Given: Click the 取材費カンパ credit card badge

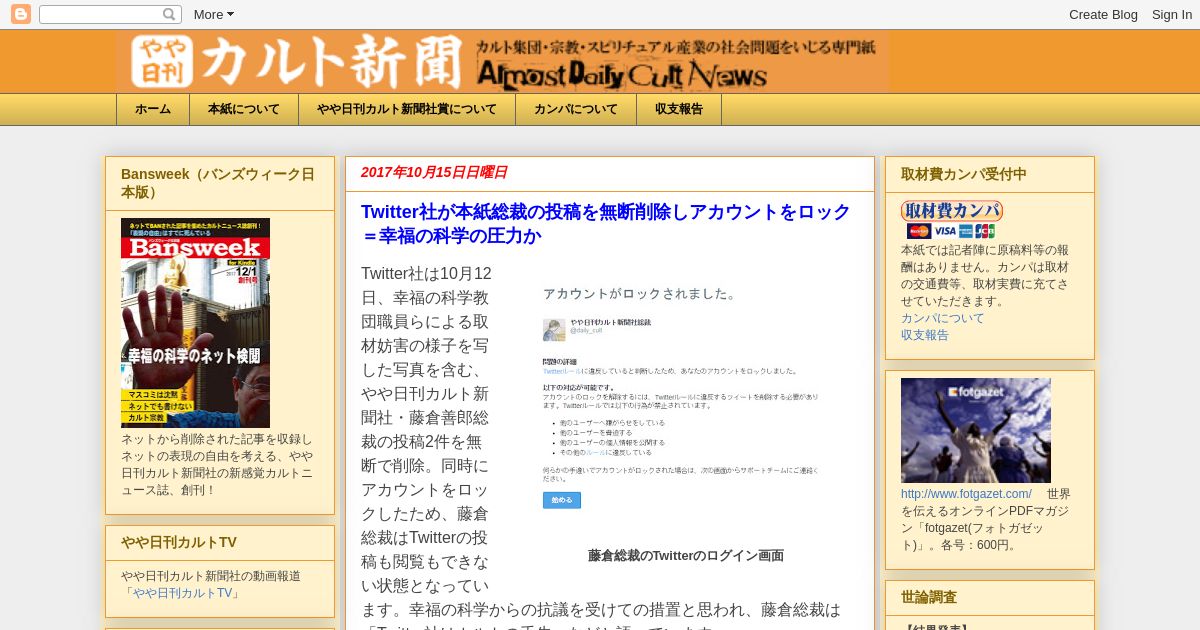Looking at the screenshot, I should point(951,220).
